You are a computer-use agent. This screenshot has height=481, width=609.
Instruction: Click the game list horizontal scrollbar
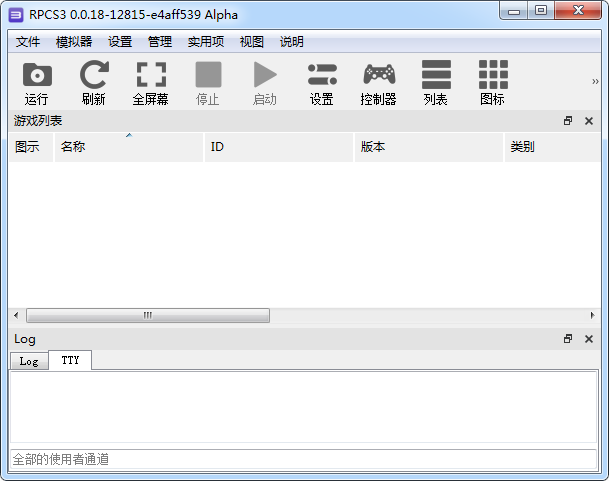pos(148,315)
